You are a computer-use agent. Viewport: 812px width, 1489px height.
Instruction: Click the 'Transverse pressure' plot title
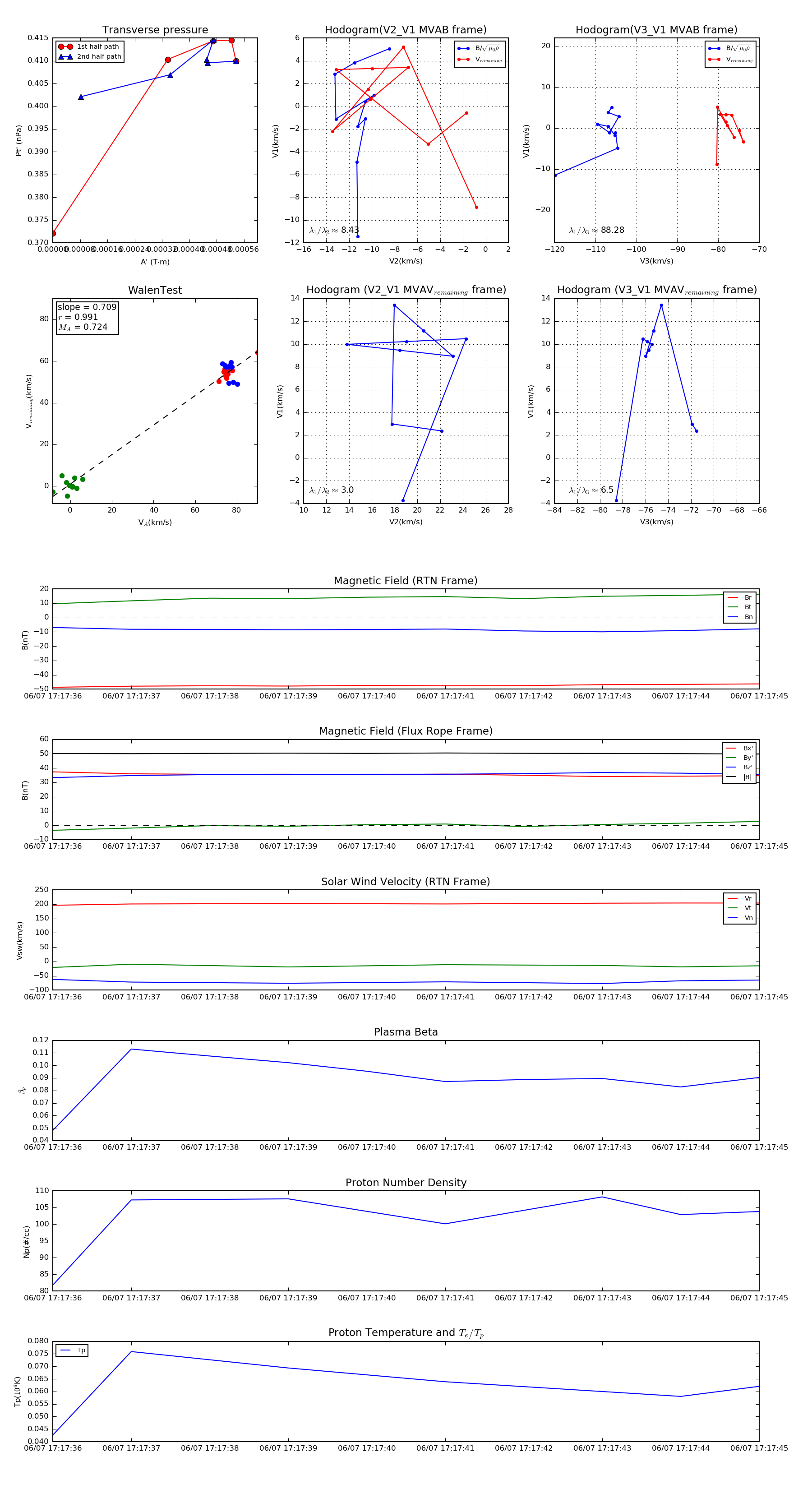tap(155, 30)
